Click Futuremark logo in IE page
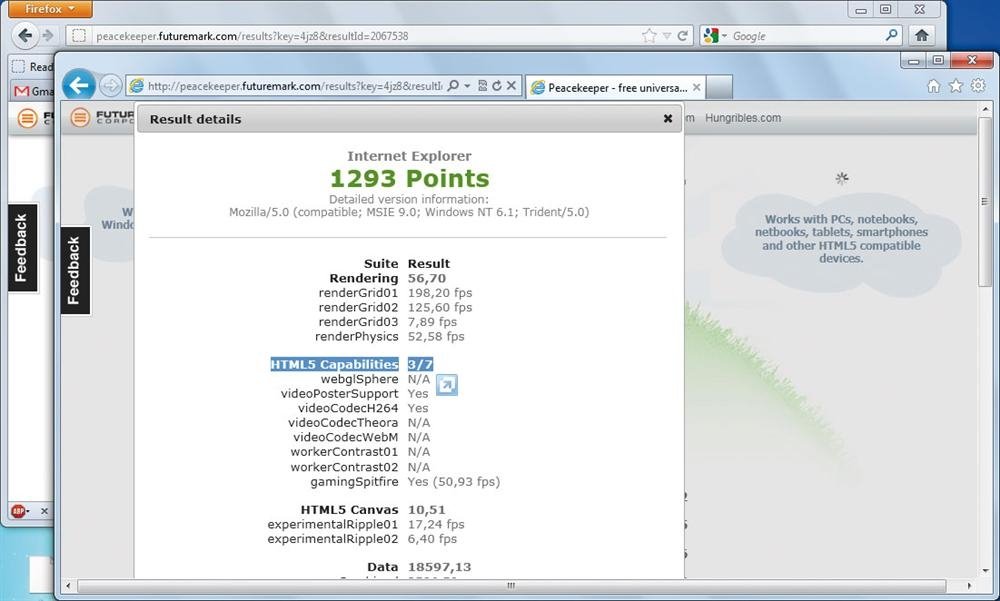 point(102,117)
